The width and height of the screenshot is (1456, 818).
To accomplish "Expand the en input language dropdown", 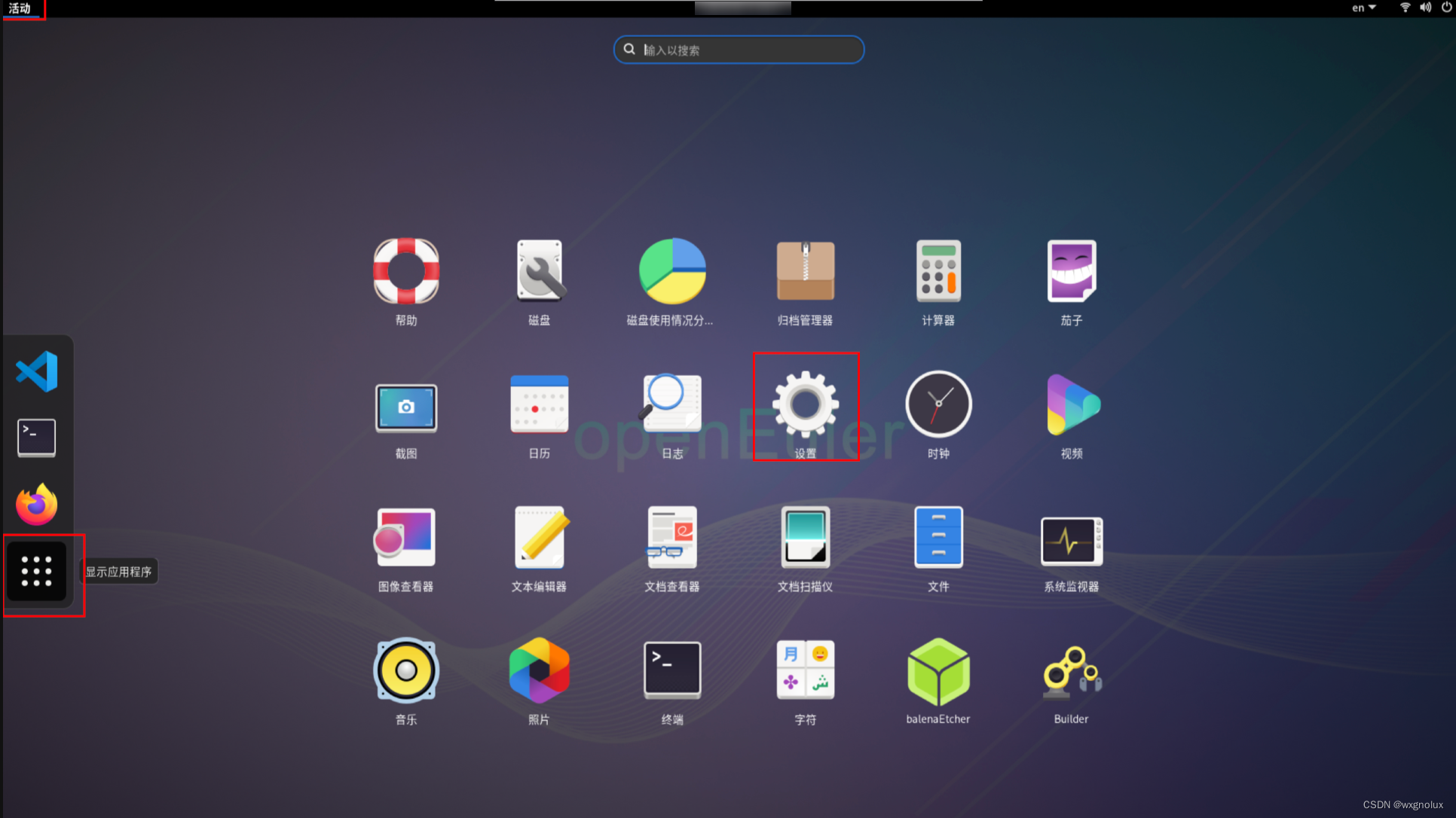I will [1363, 8].
